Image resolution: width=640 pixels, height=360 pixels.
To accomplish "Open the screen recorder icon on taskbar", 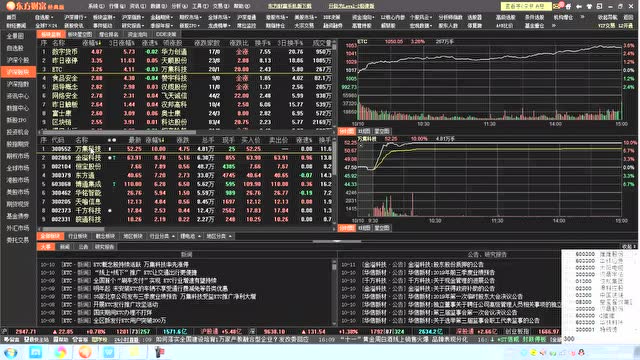I will pos(159,352).
